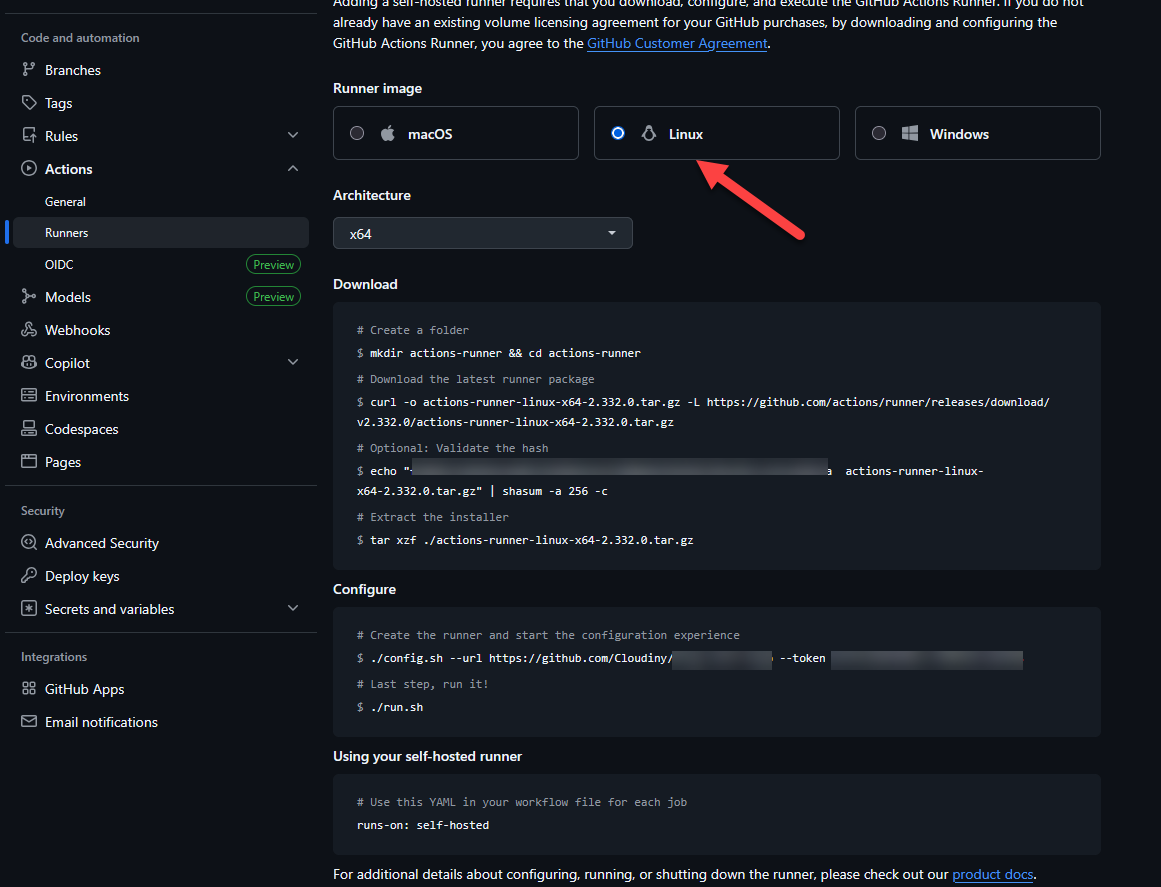Click the Branches icon in sidebar
The image size is (1161, 887).
point(29,70)
